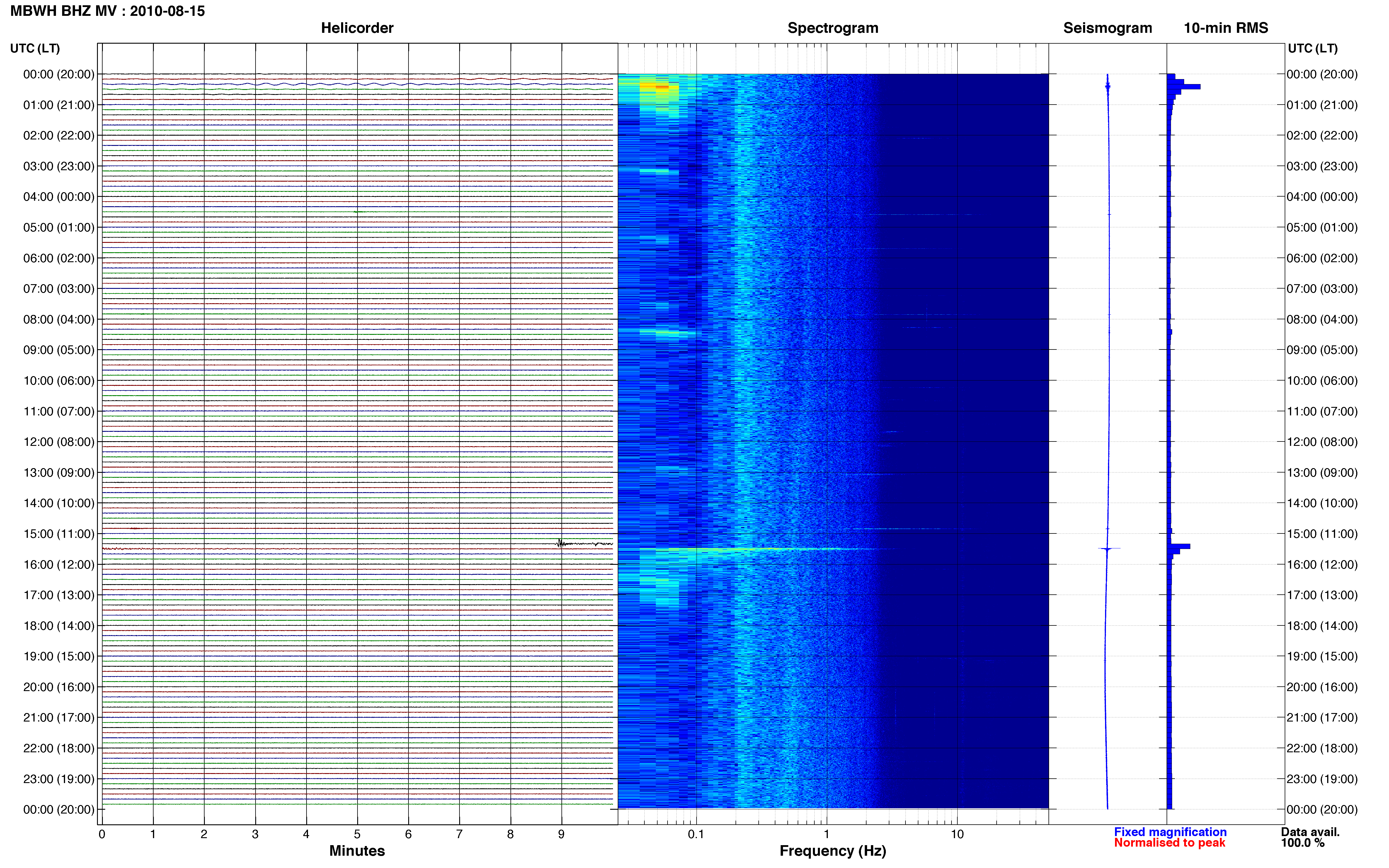
Task: Click the '10-min RMS' panel heading
Action: (1226, 28)
